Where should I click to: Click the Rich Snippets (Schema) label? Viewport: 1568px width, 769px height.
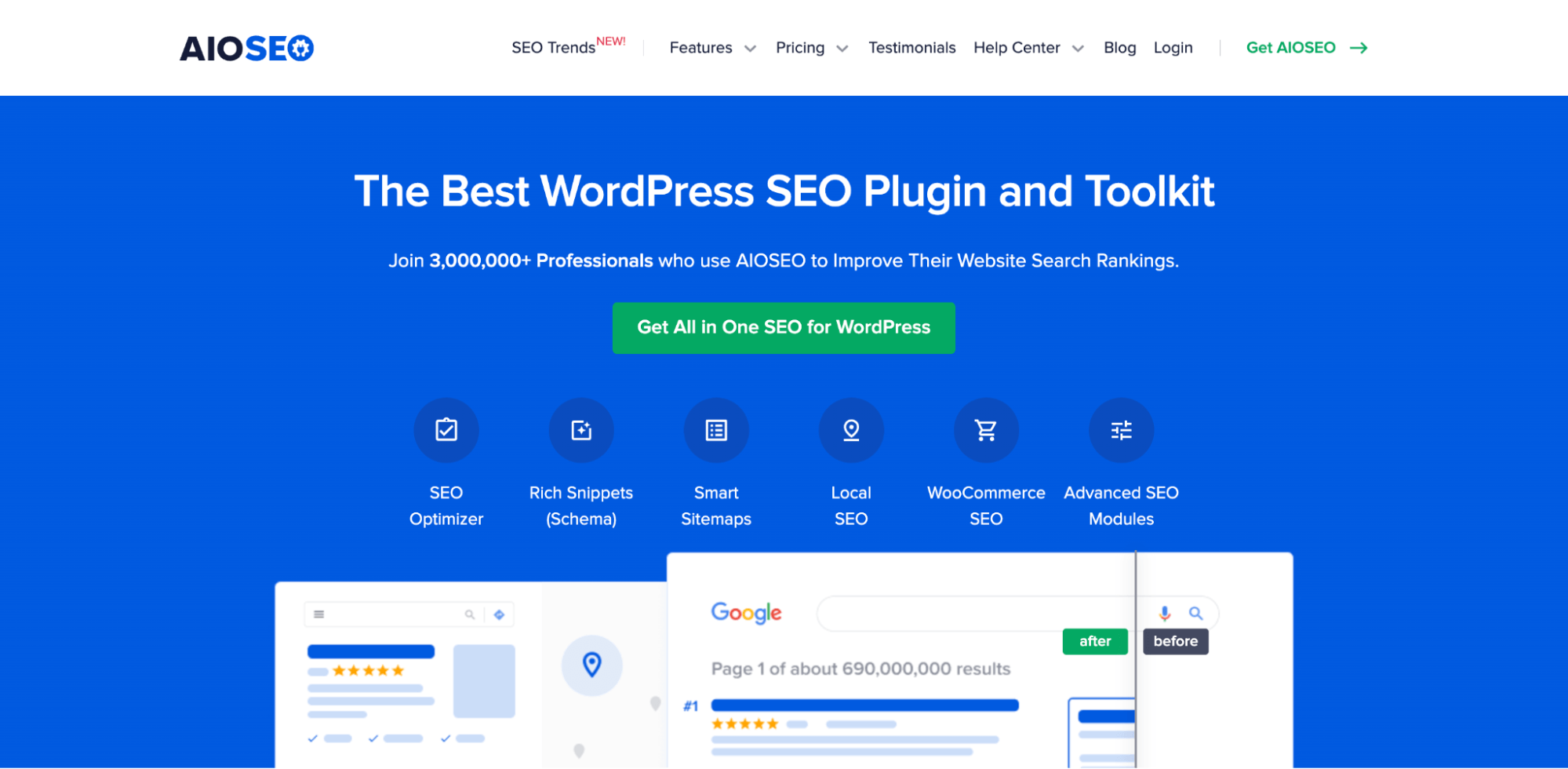coord(581,505)
